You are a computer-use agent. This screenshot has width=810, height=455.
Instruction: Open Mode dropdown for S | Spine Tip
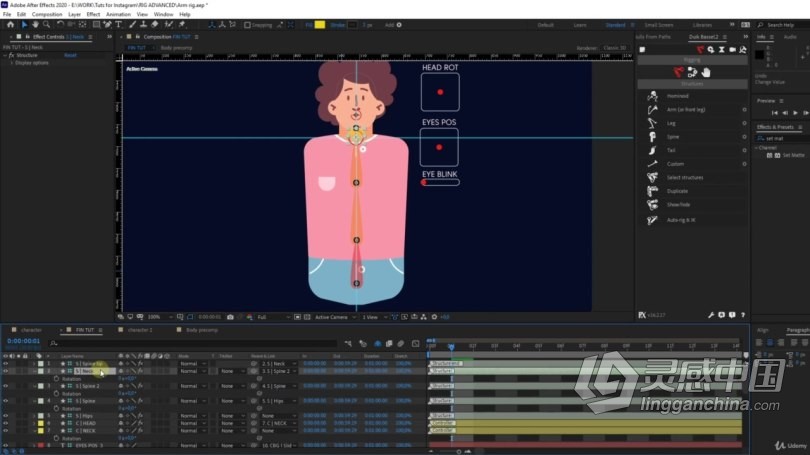pyautogui.click(x=193, y=364)
